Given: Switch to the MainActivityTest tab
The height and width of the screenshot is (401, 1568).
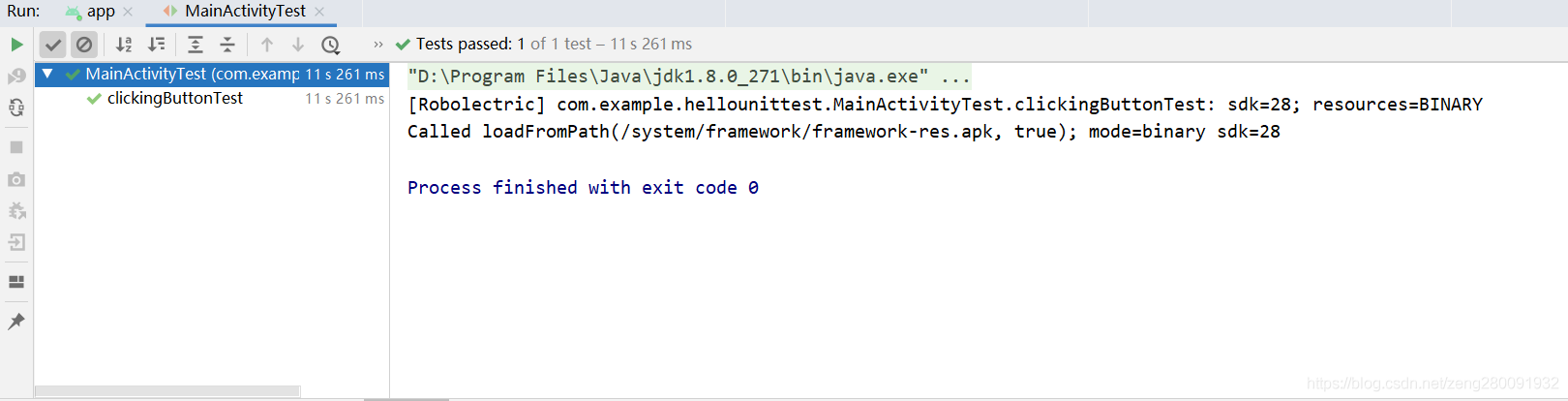Looking at the screenshot, I should [x=245, y=12].
